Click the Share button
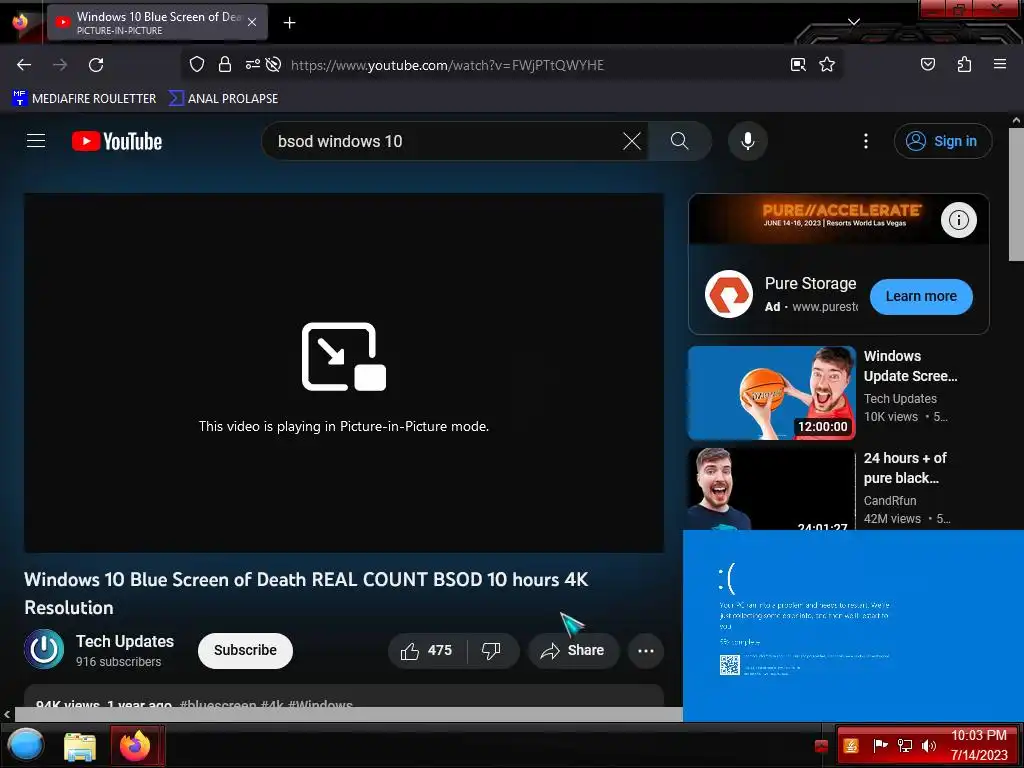Viewport: 1024px width, 768px height. click(x=573, y=650)
